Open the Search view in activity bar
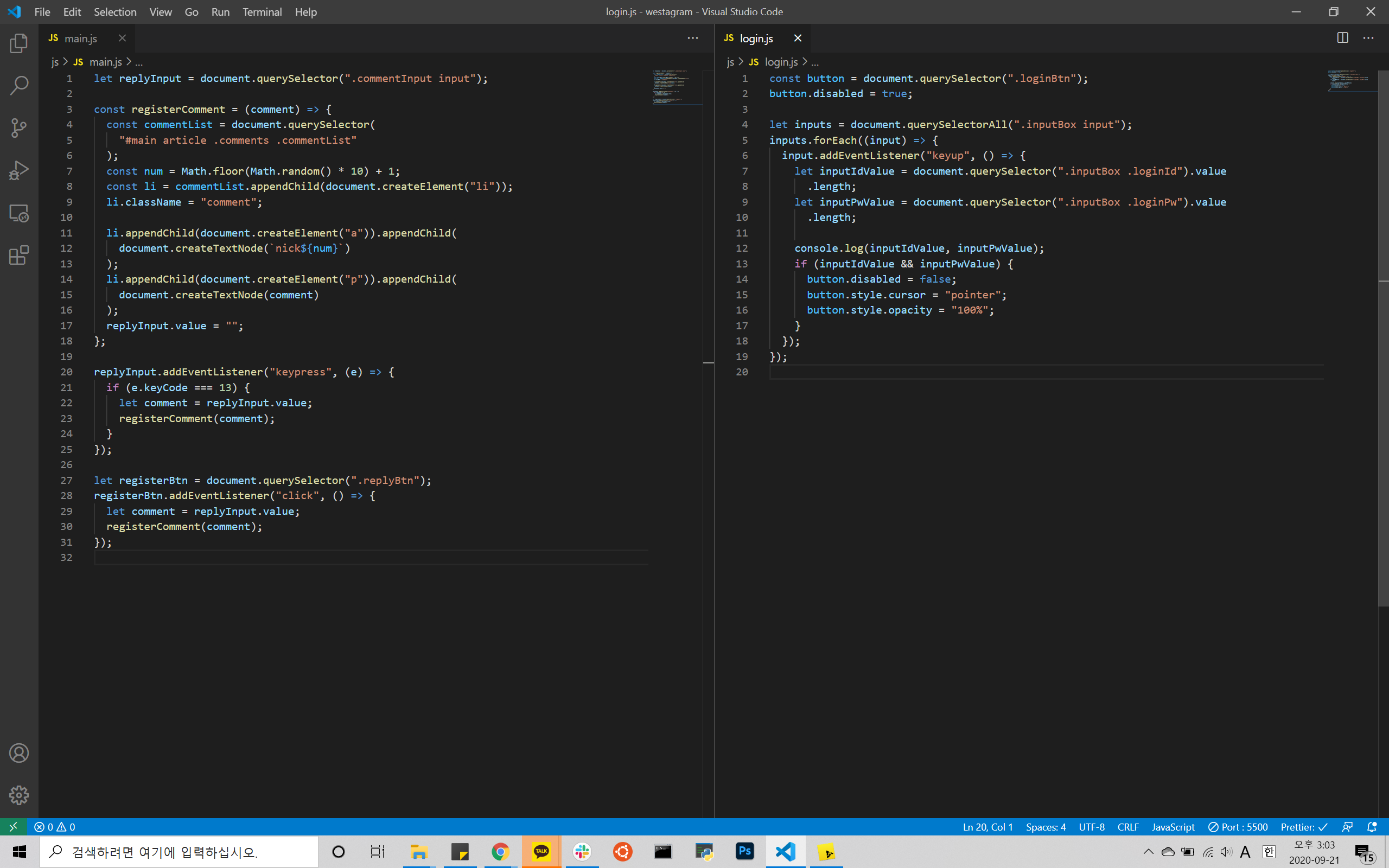Screen dimensions: 1389x868 pos(19,86)
